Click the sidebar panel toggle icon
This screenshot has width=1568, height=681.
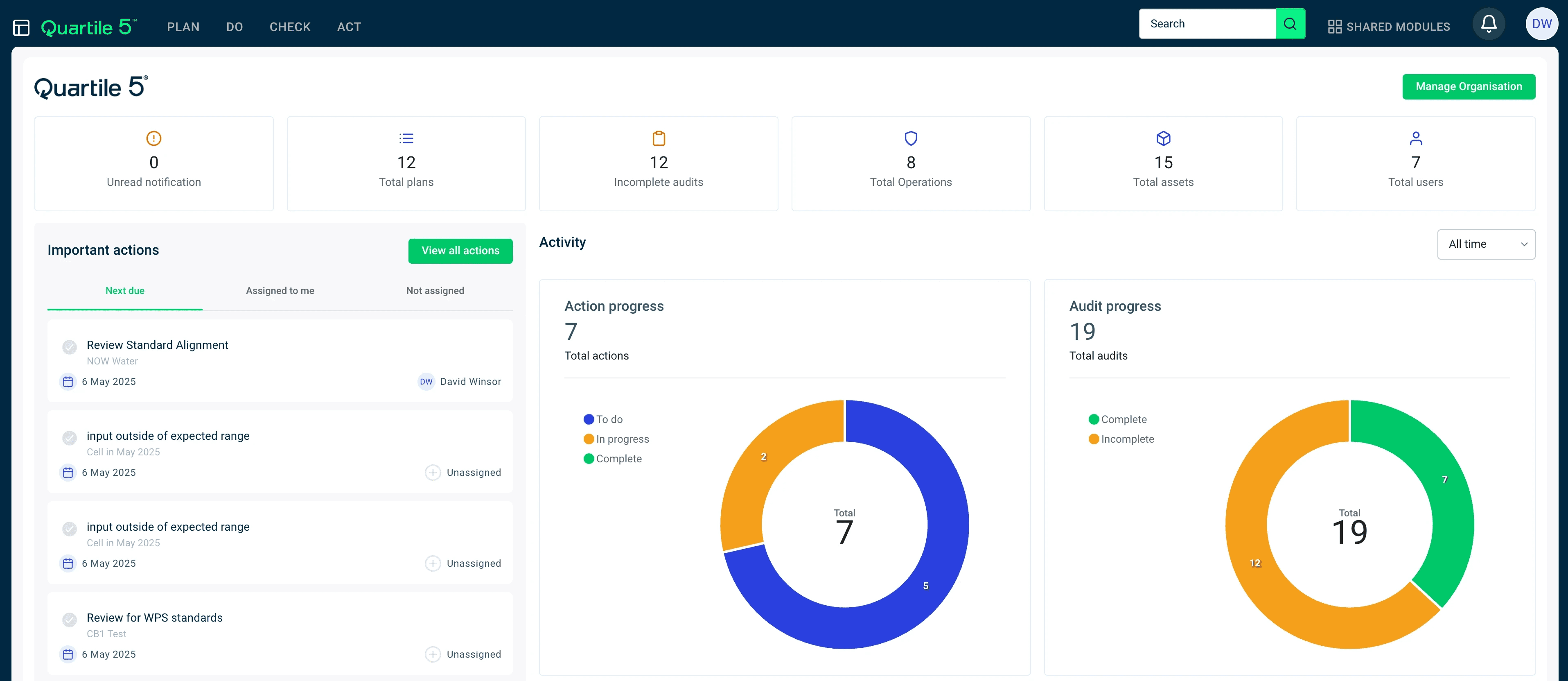click(21, 27)
